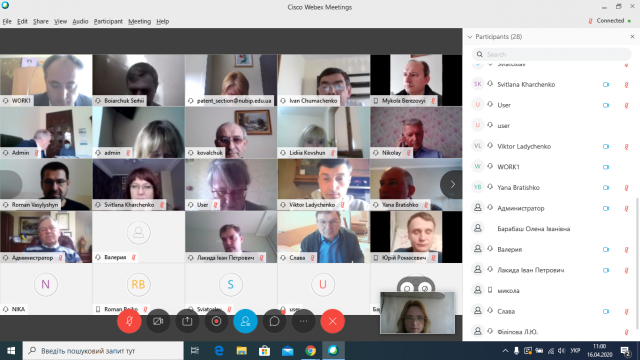Select Ivan Chumachenko video tile
The width and height of the screenshot is (640, 360).
(x=324, y=80)
